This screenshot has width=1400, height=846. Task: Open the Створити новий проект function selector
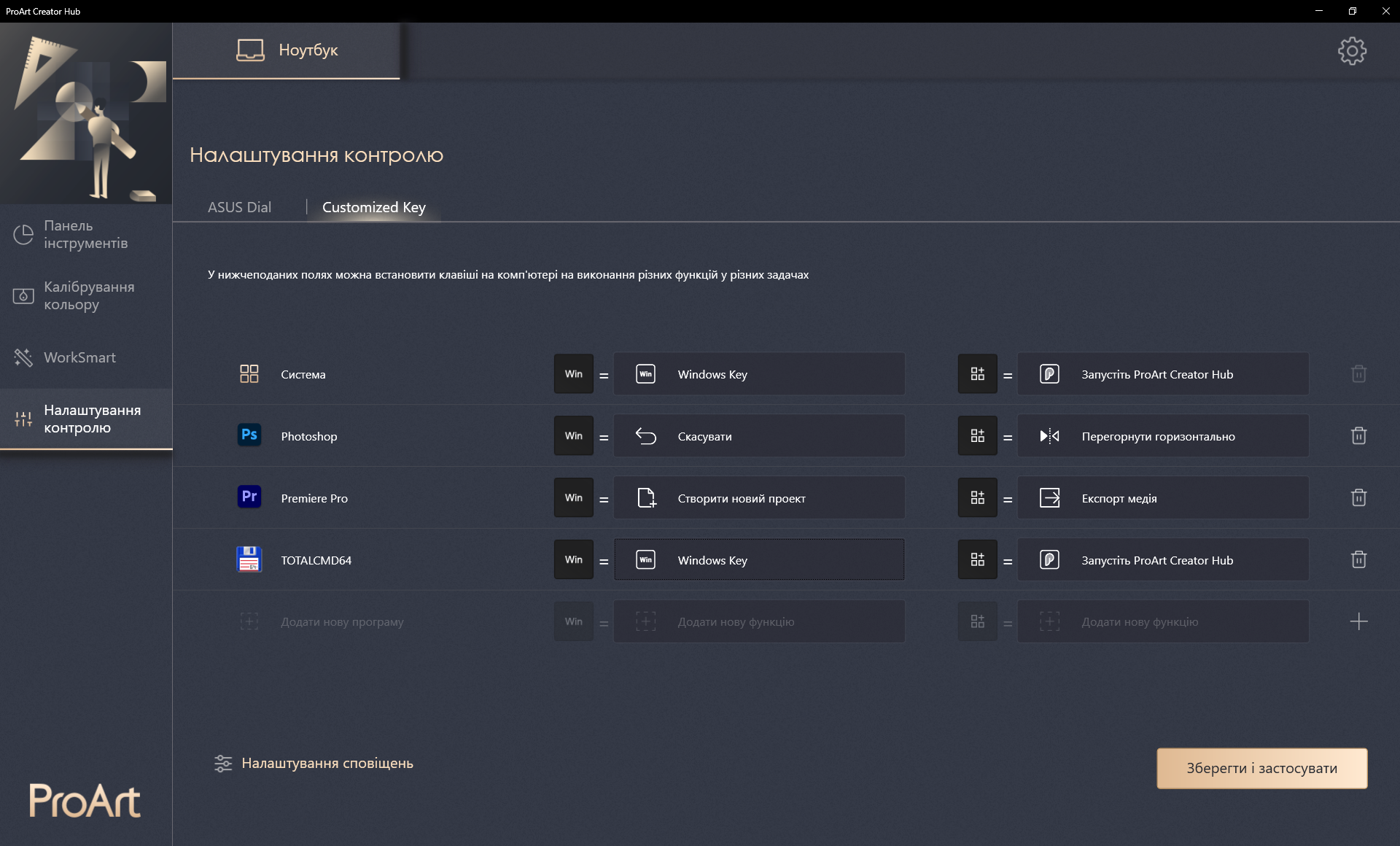[x=758, y=498]
